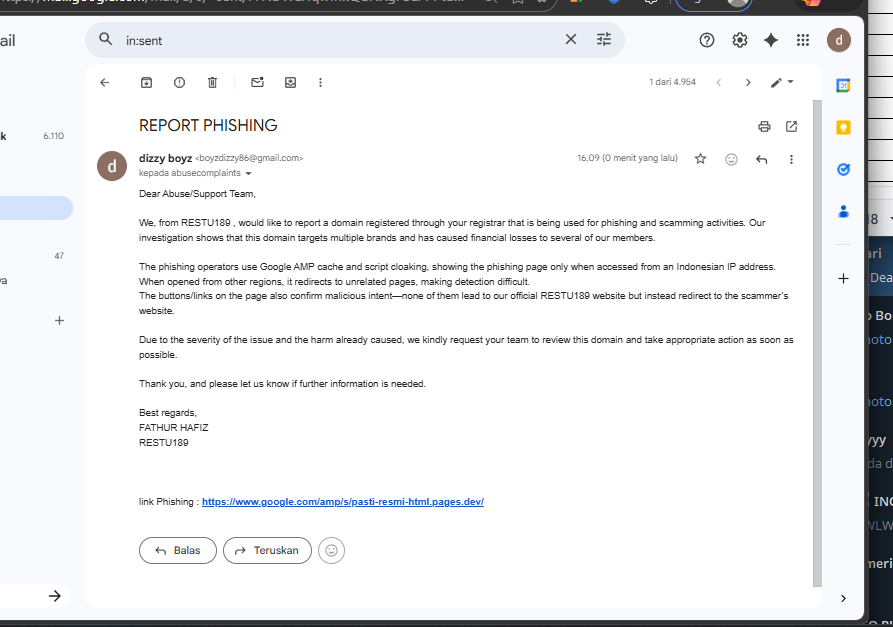Open Google account avatar menu

click(839, 40)
